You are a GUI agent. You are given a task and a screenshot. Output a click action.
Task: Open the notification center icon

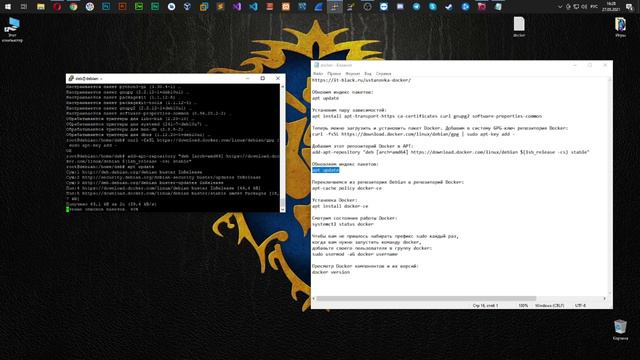(x=629, y=7)
